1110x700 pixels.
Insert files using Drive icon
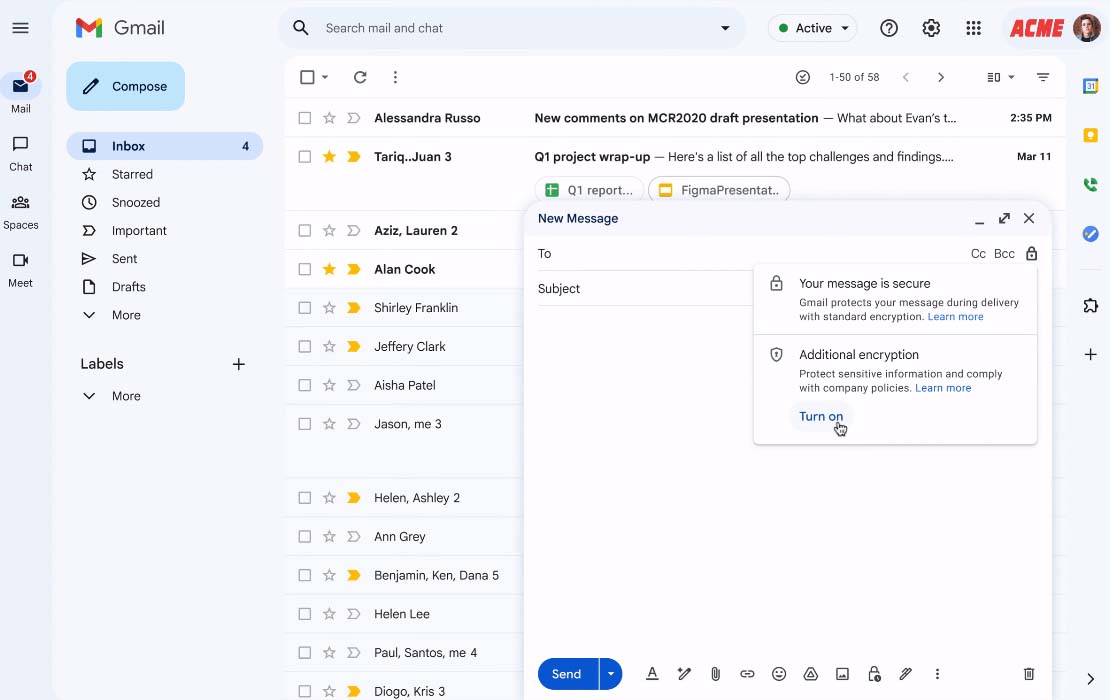[x=811, y=674]
